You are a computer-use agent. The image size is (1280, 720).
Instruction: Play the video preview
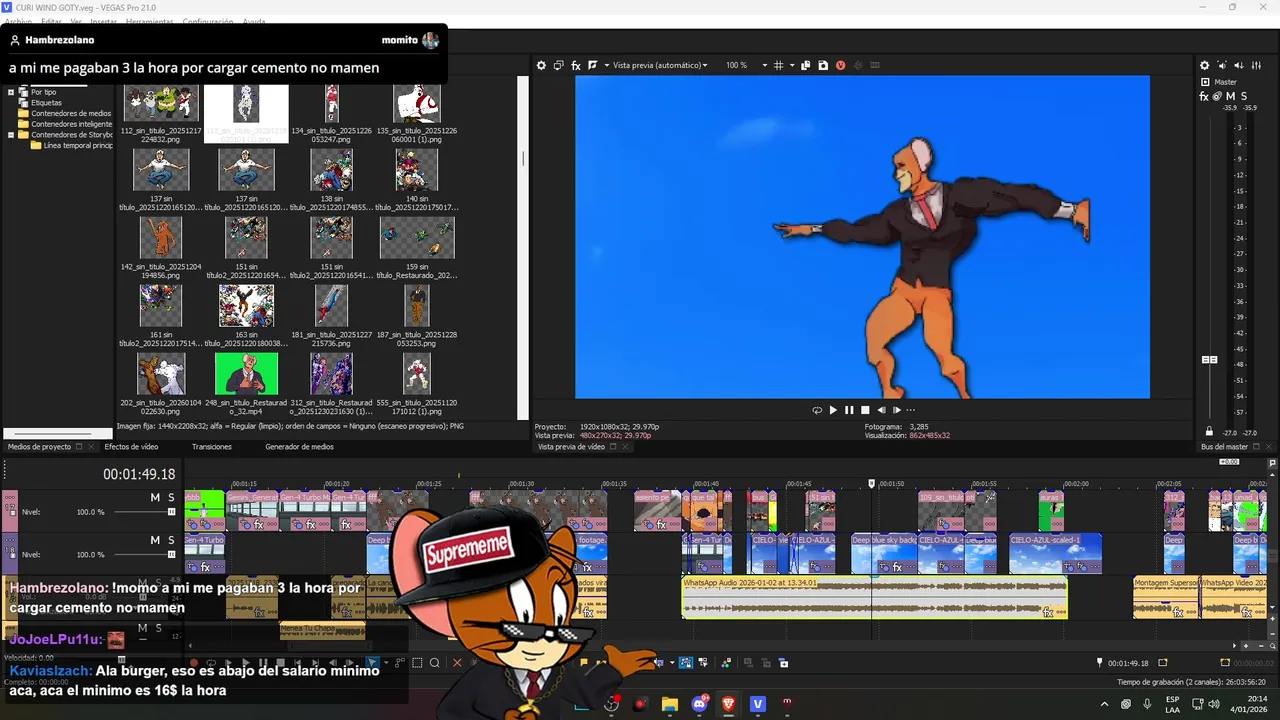click(833, 410)
